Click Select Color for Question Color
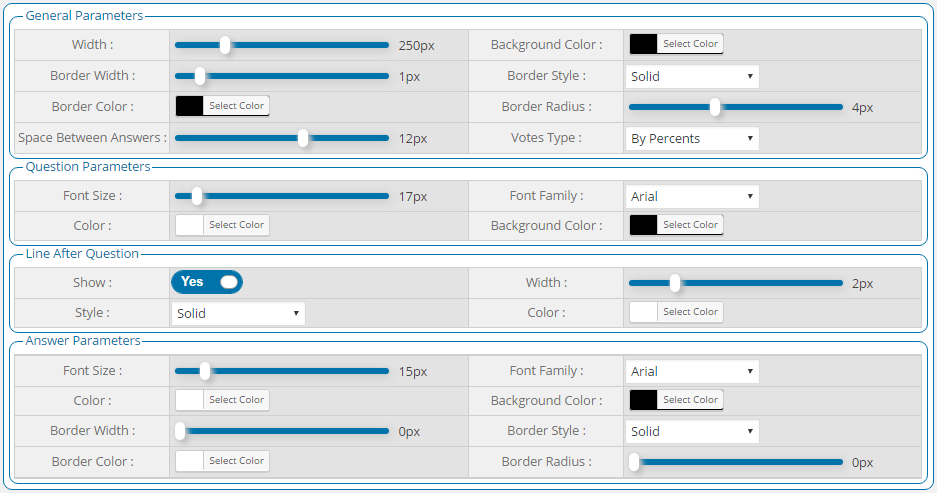 [236, 225]
